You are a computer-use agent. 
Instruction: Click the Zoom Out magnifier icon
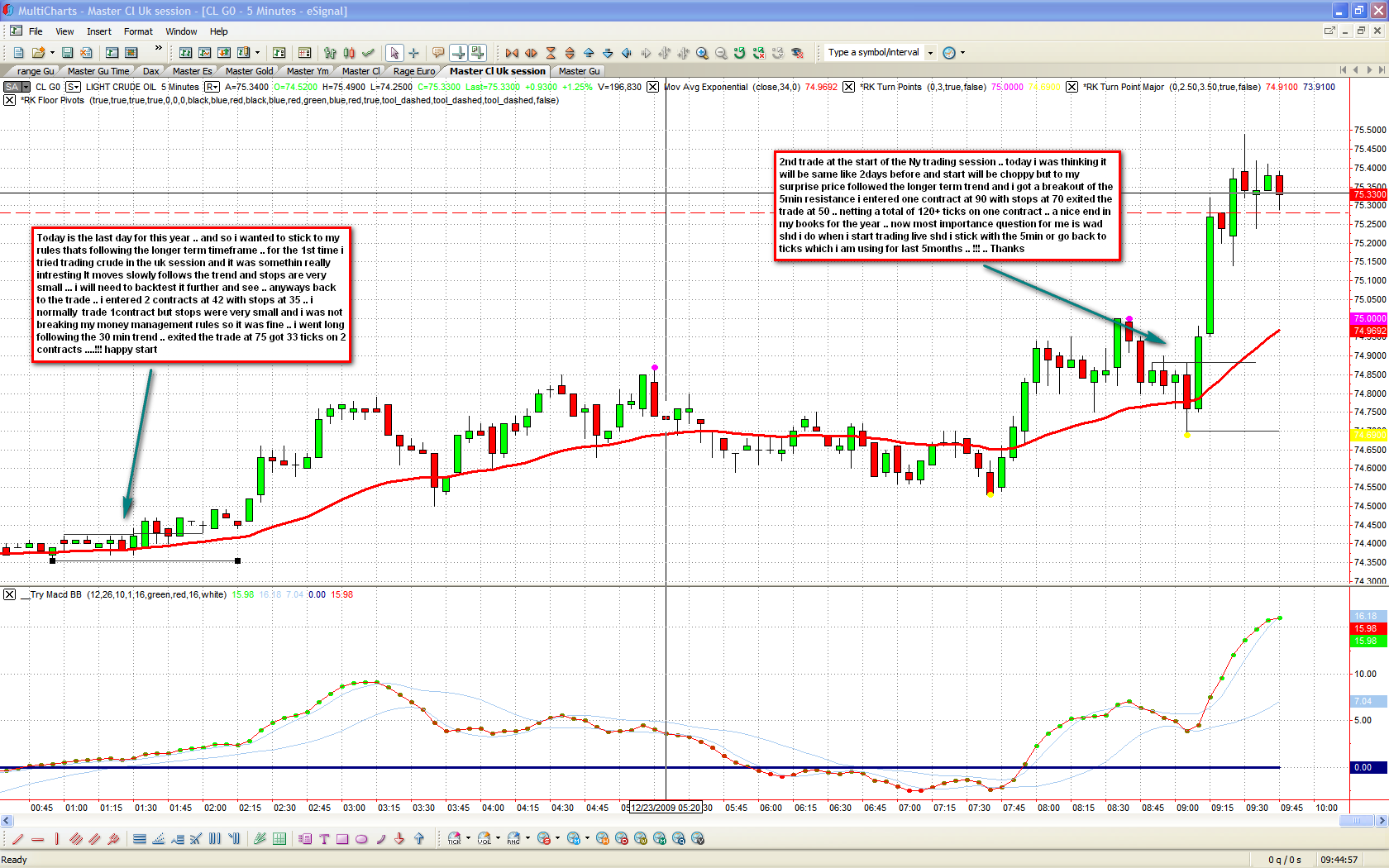(x=721, y=53)
